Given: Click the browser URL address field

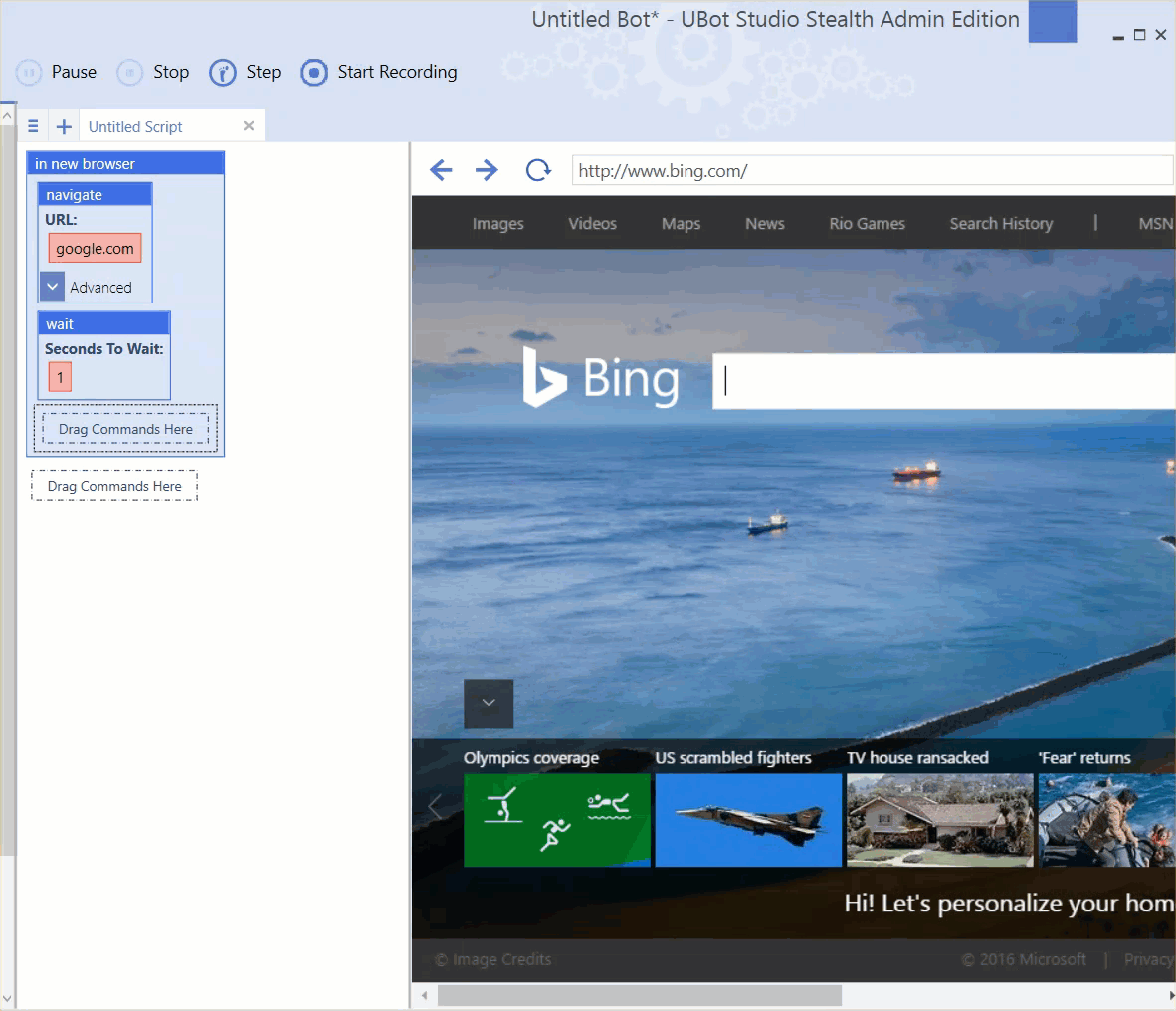Looking at the screenshot, I should tap(873, 170).
